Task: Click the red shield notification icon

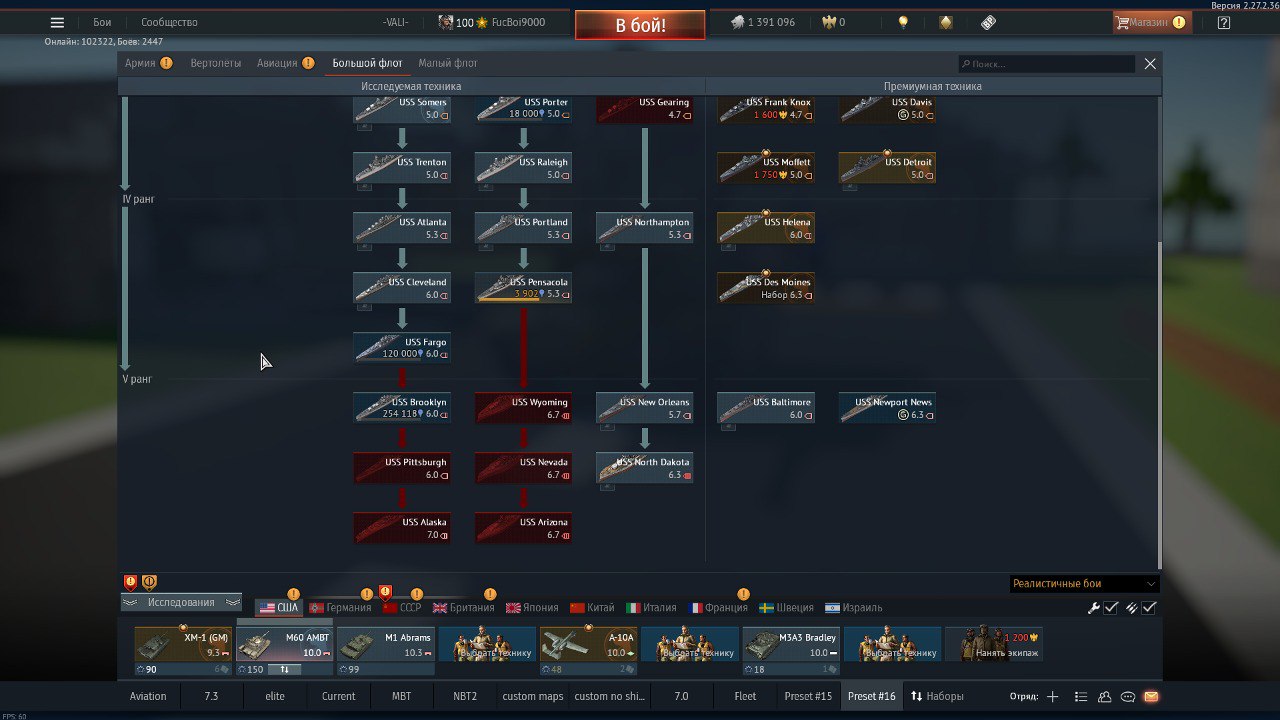Action: coord(130,582)
